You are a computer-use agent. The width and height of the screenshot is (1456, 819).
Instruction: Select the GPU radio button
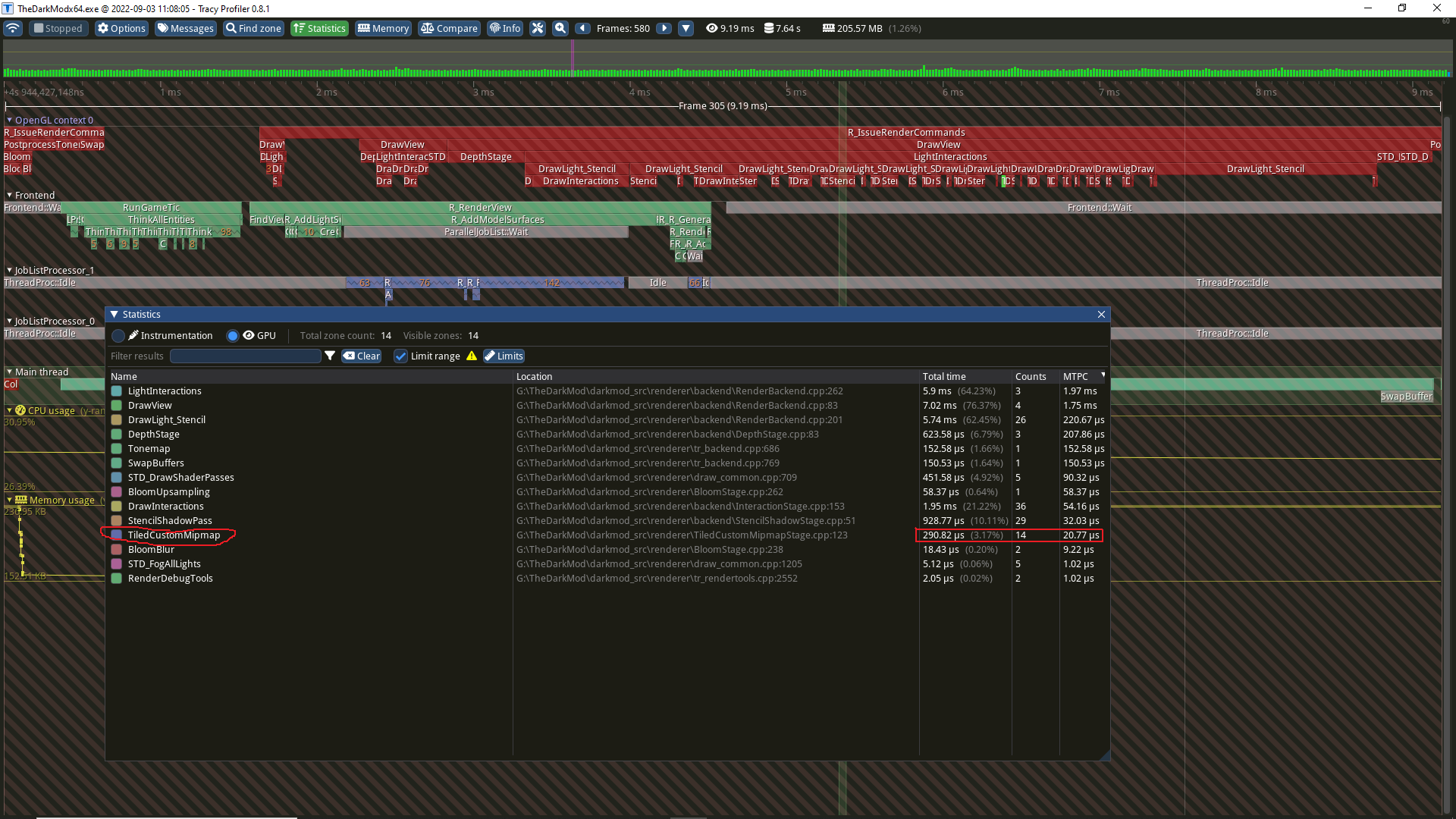coord(233,335)
